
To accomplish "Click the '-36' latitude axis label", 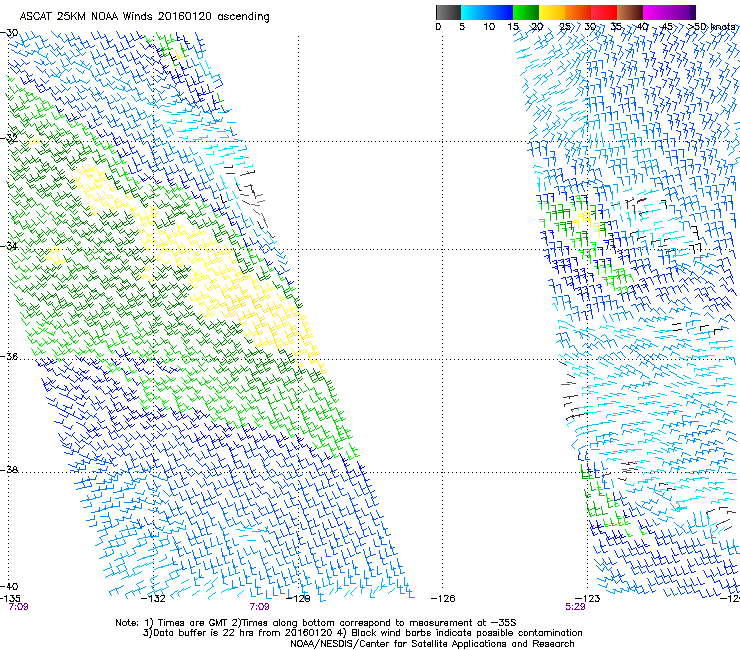I will tap(10, 356).
